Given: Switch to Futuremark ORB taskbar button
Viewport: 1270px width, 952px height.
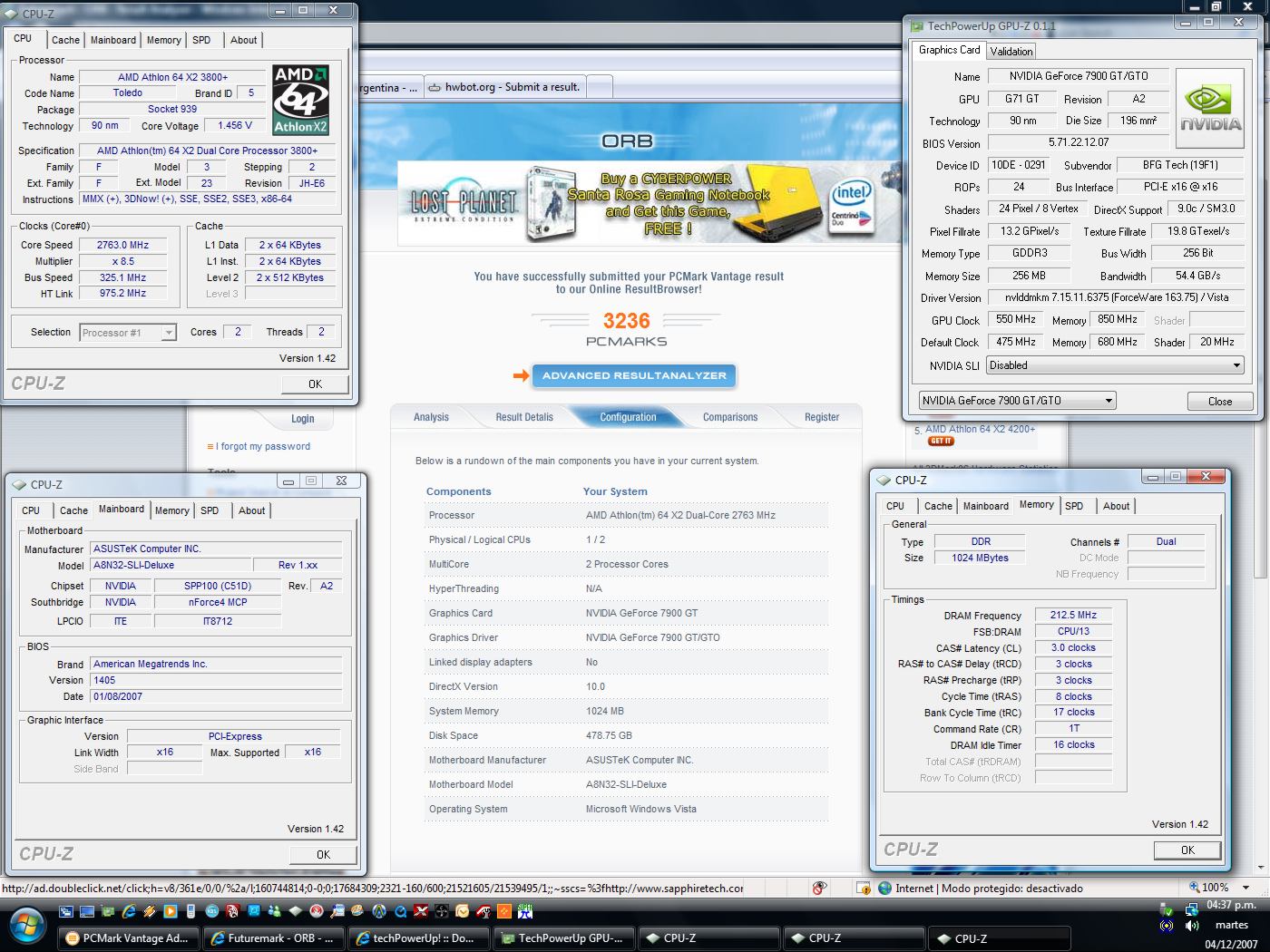Looking at the screenshot, I should click(x=274, y=938).
